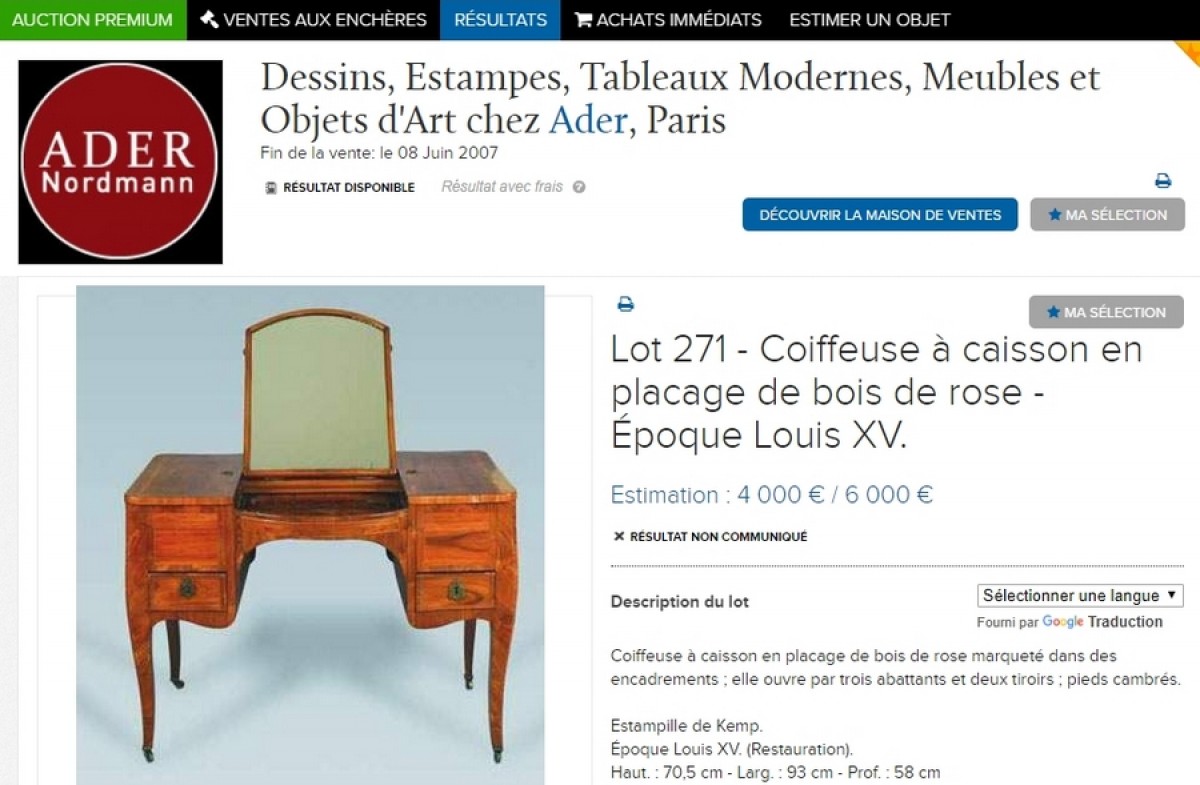1200x785 pixels.
Task: Click the help question mark next to Résultat avec frais
Action: (x=579, y=187)
